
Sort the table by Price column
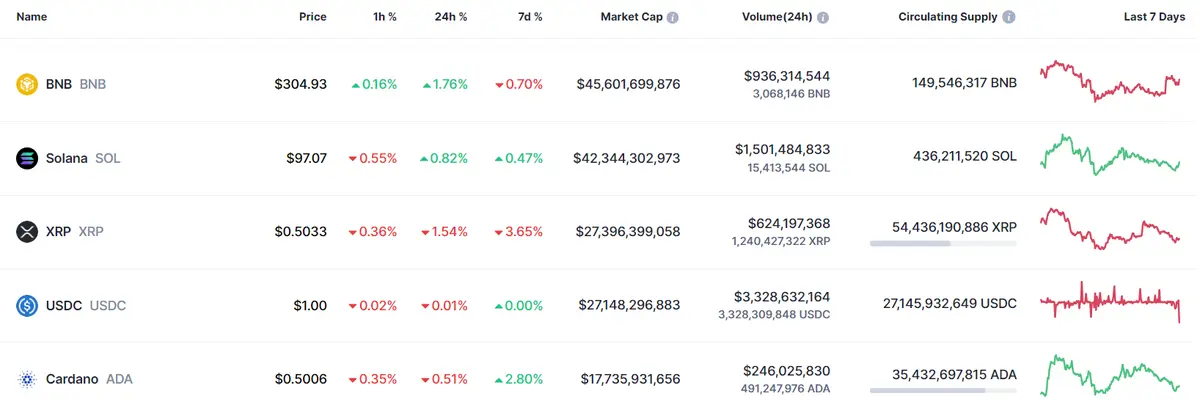click(x=312, y=17)
